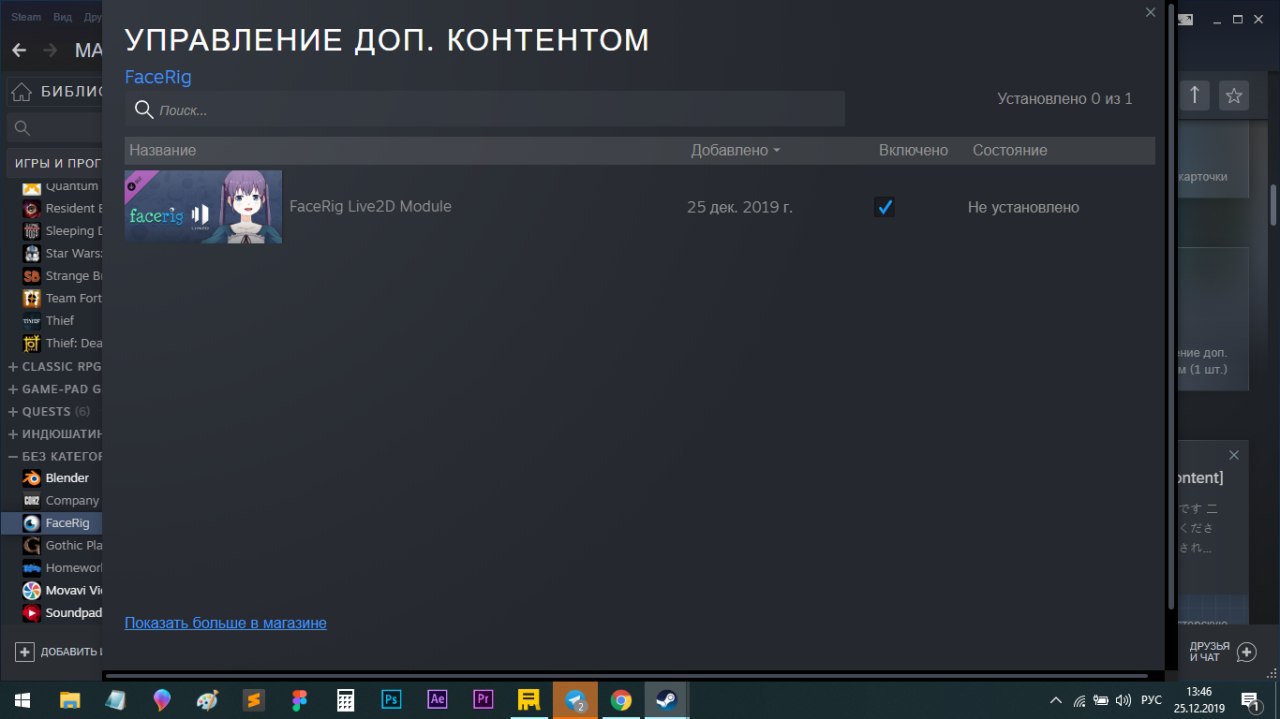
Task: Open File Explorer from taskbar
Action: point(70,699)
